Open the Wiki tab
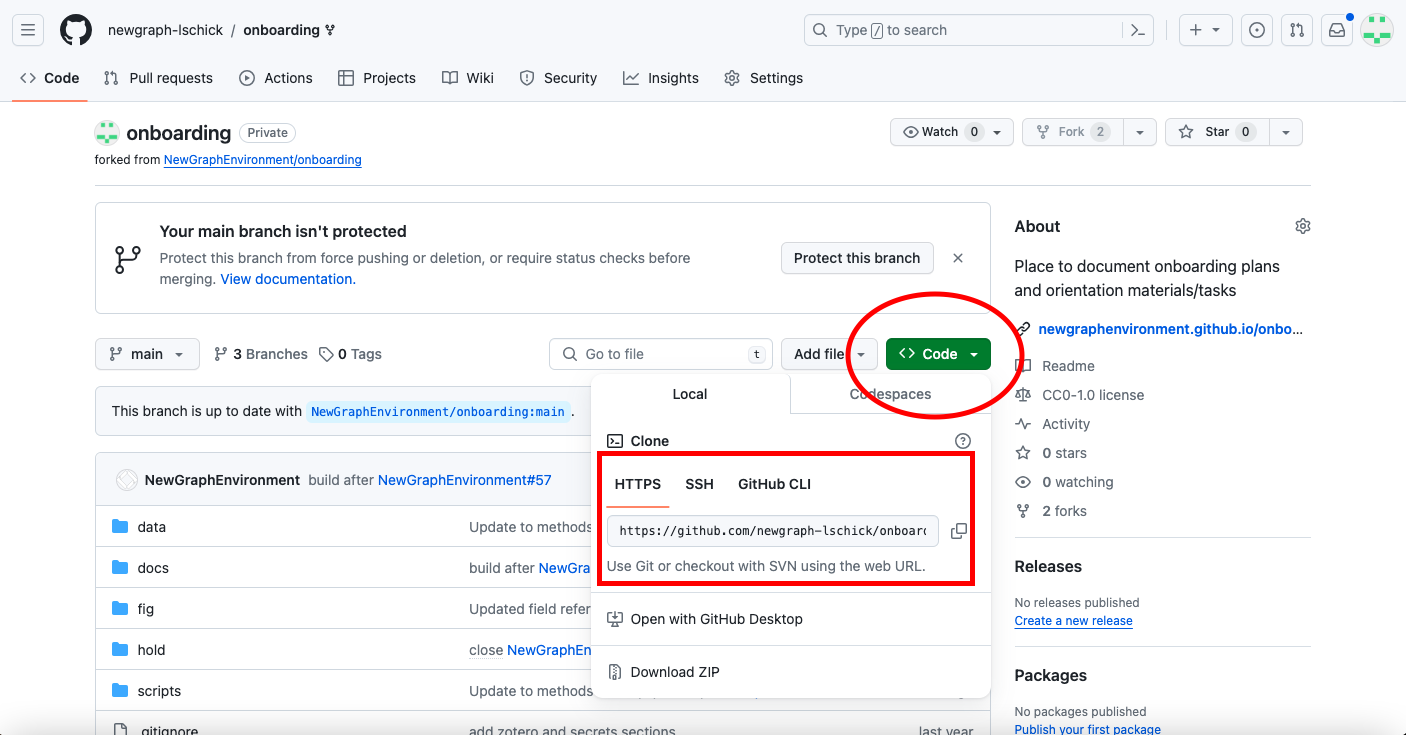The height and width of the screenshot is (735, 1406). point(468,78)
